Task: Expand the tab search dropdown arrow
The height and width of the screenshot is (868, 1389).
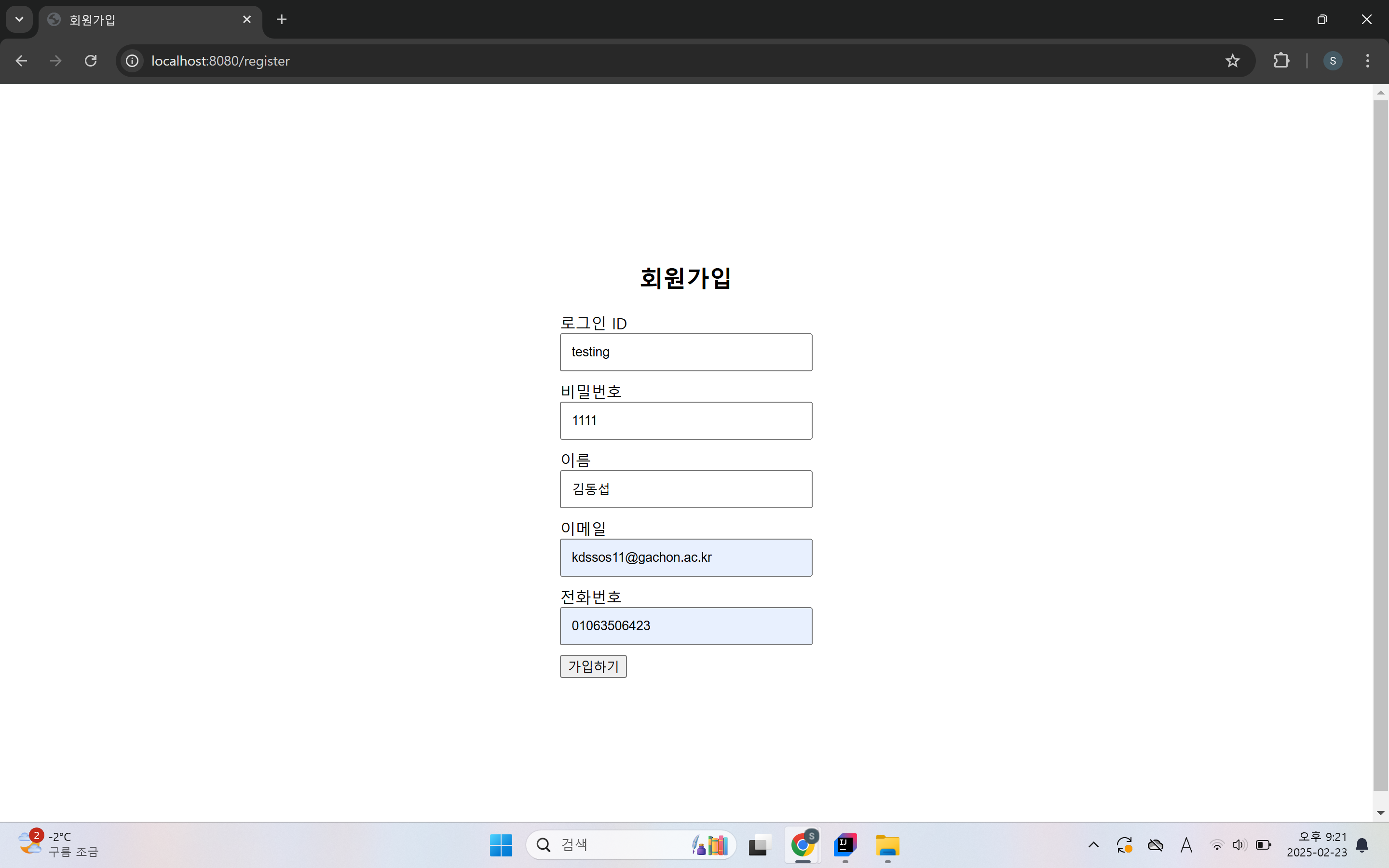Action: tap(19, 19)
